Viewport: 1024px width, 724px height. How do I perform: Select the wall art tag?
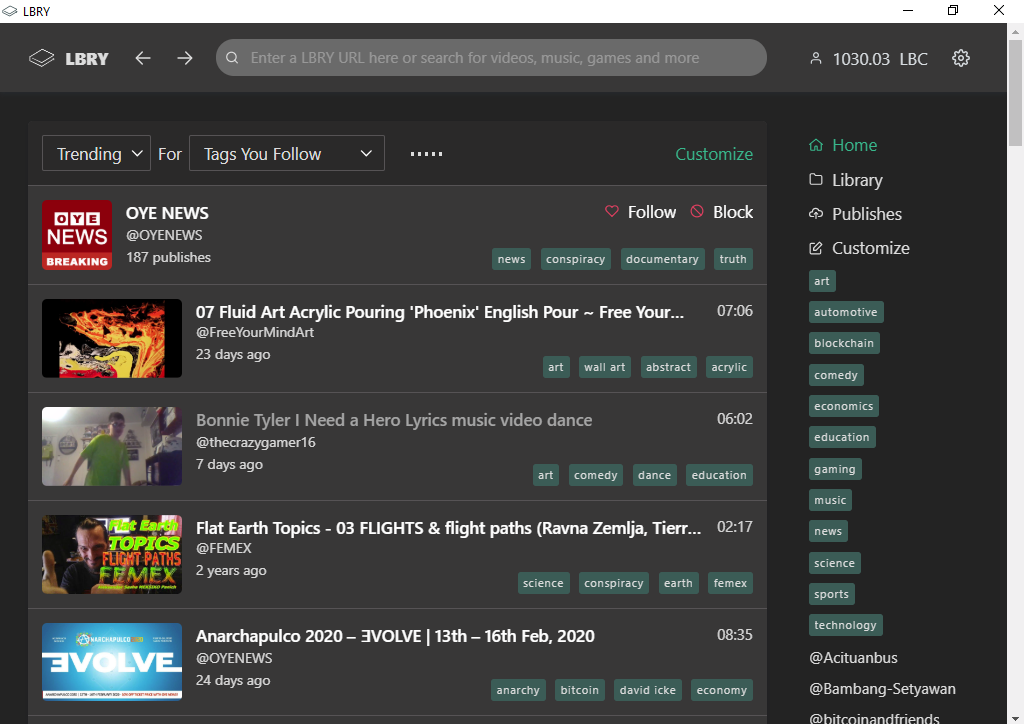point(605,367)
